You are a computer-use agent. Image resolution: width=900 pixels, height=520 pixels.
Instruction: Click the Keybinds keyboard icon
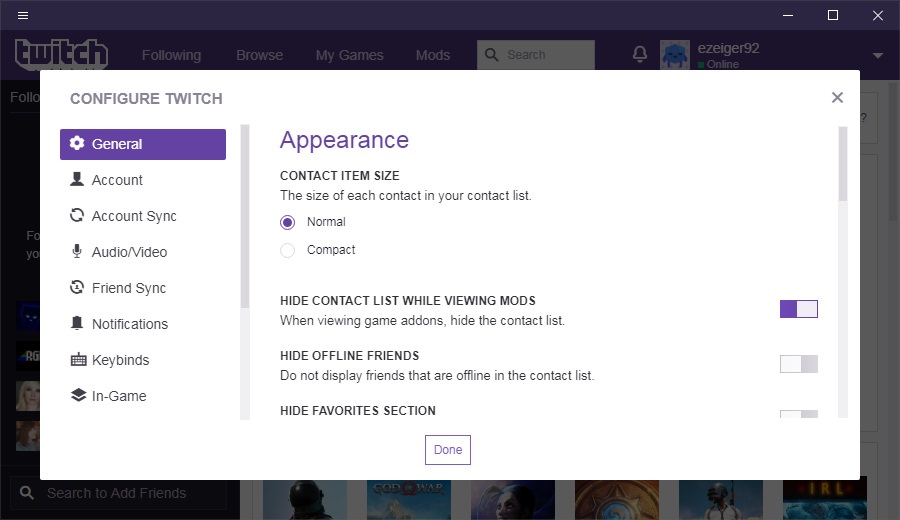point(78,360)
